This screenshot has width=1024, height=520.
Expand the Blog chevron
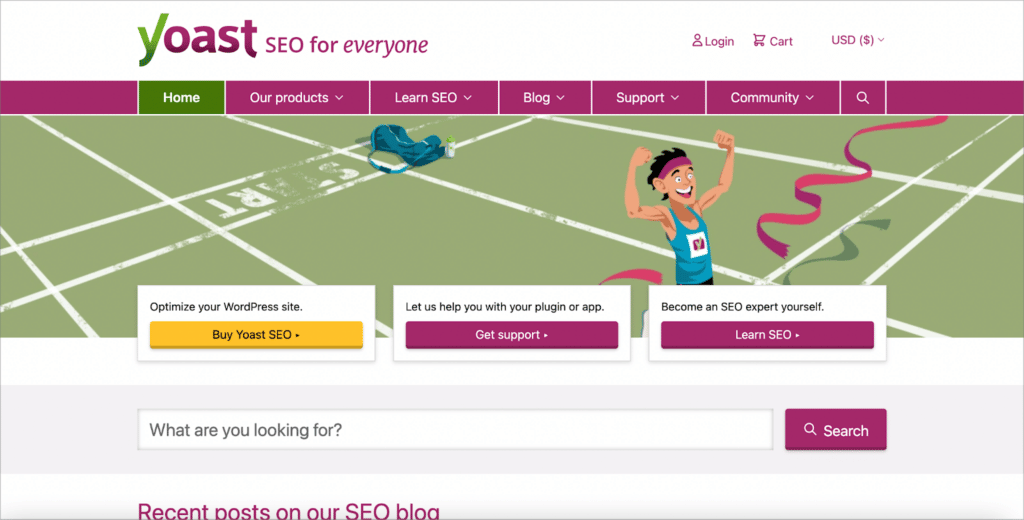[560, 98]
